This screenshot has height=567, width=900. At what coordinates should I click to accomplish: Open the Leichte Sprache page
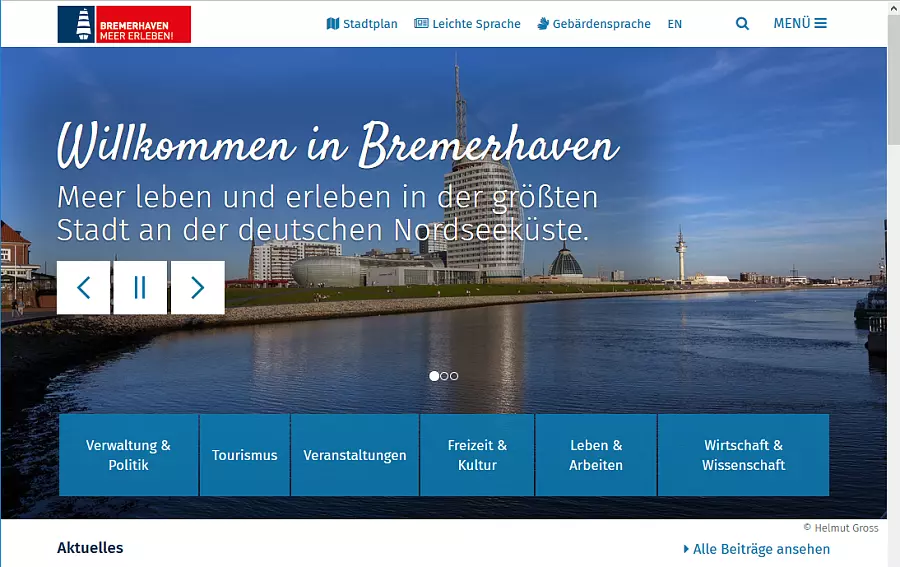click(x=467, y=24)
